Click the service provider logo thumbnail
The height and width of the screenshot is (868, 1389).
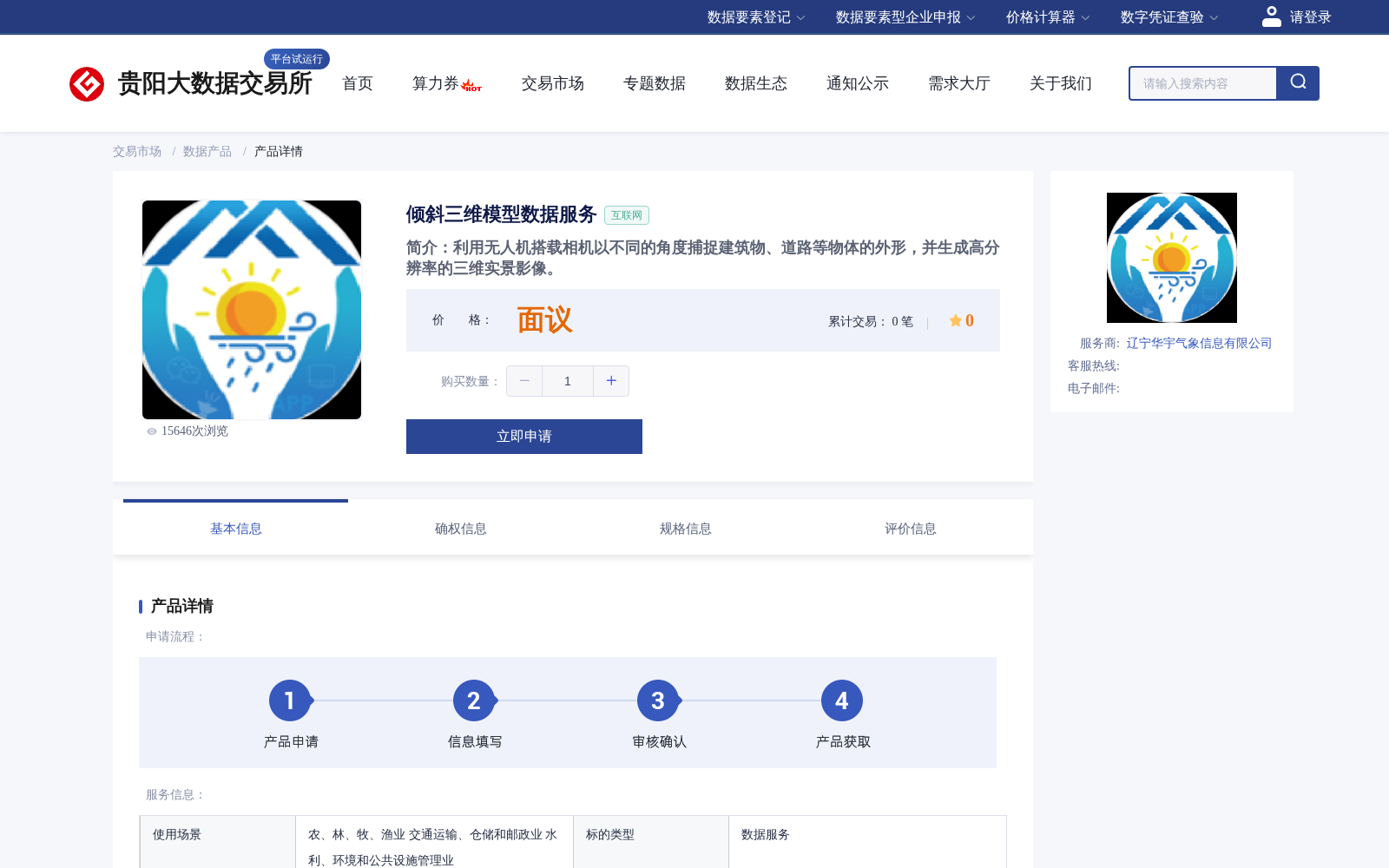click(1172, 258)
